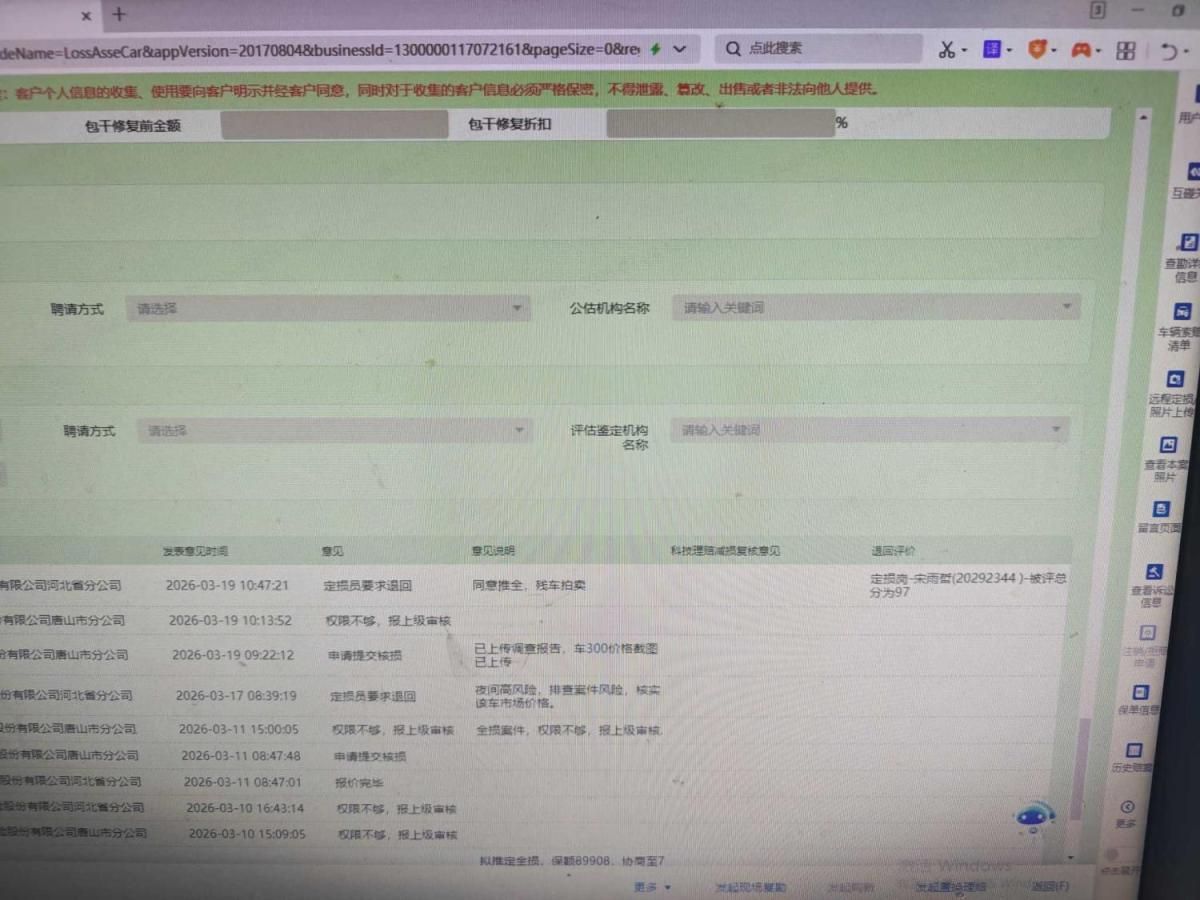
Task: Expand the address bar dropdown chevron
Action: pos(680,49)
